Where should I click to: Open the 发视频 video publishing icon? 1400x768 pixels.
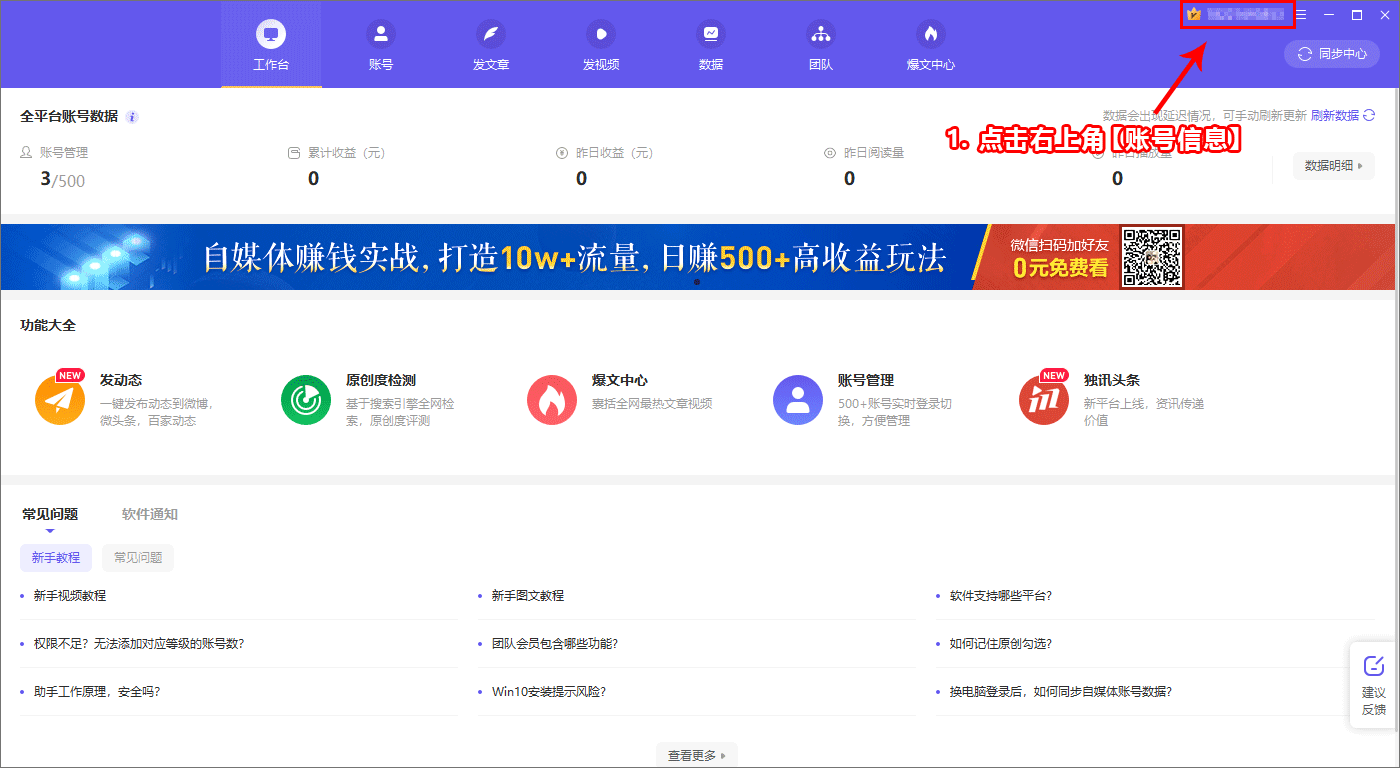pyautogui.click(x=601, y=34)
